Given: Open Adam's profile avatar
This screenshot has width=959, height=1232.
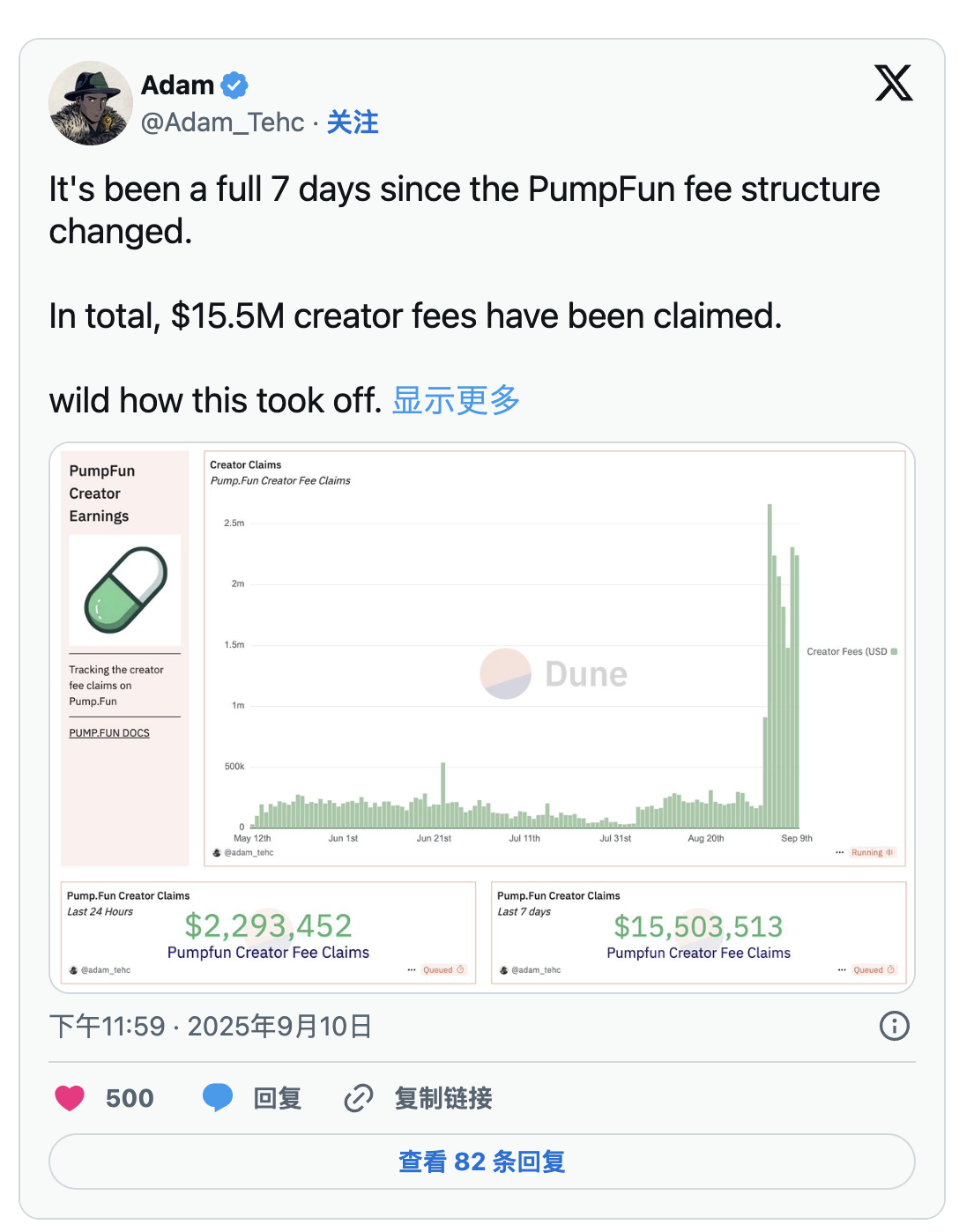Looking at the screenshot, I should pyautogui.click(x=91, y=103).
